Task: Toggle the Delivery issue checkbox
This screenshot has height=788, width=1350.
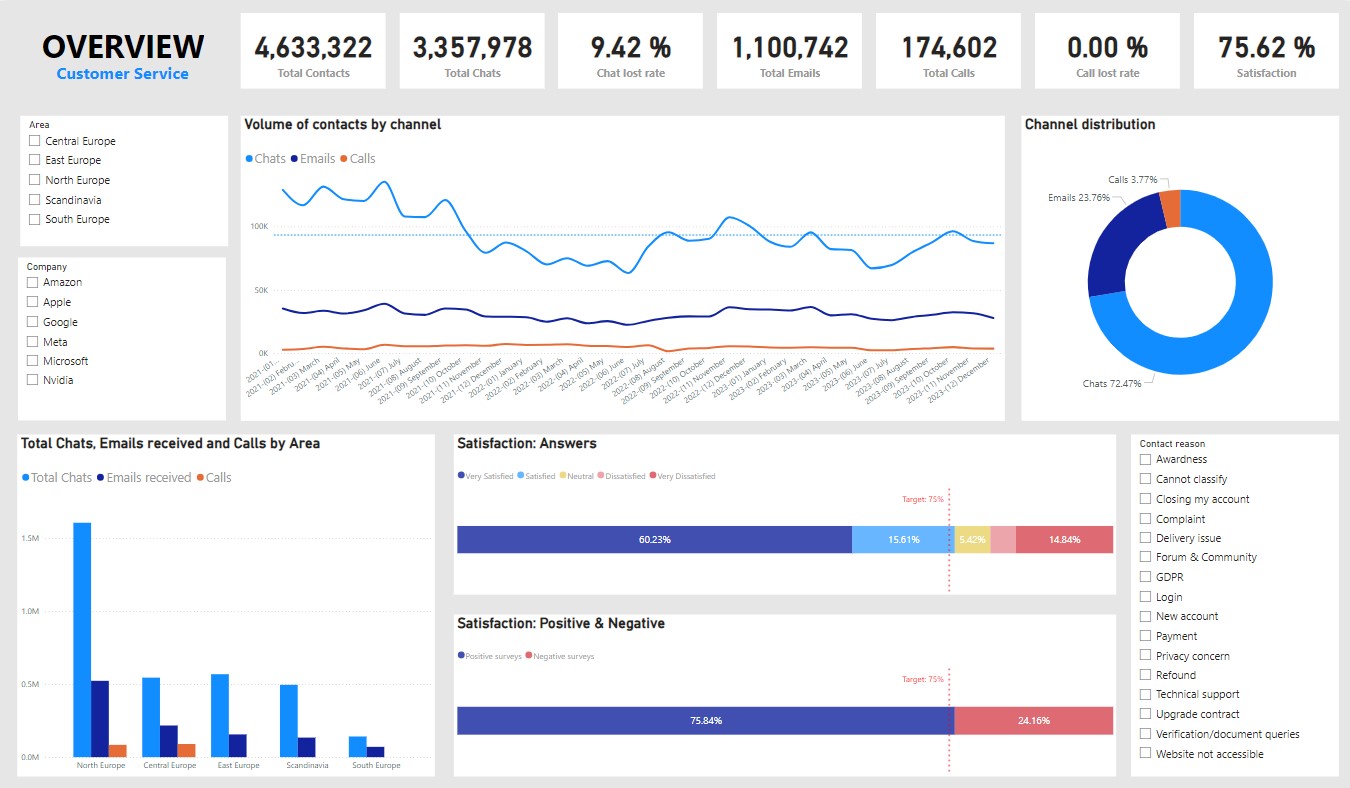Action: pyautogui.click(x=1146, y=538)
